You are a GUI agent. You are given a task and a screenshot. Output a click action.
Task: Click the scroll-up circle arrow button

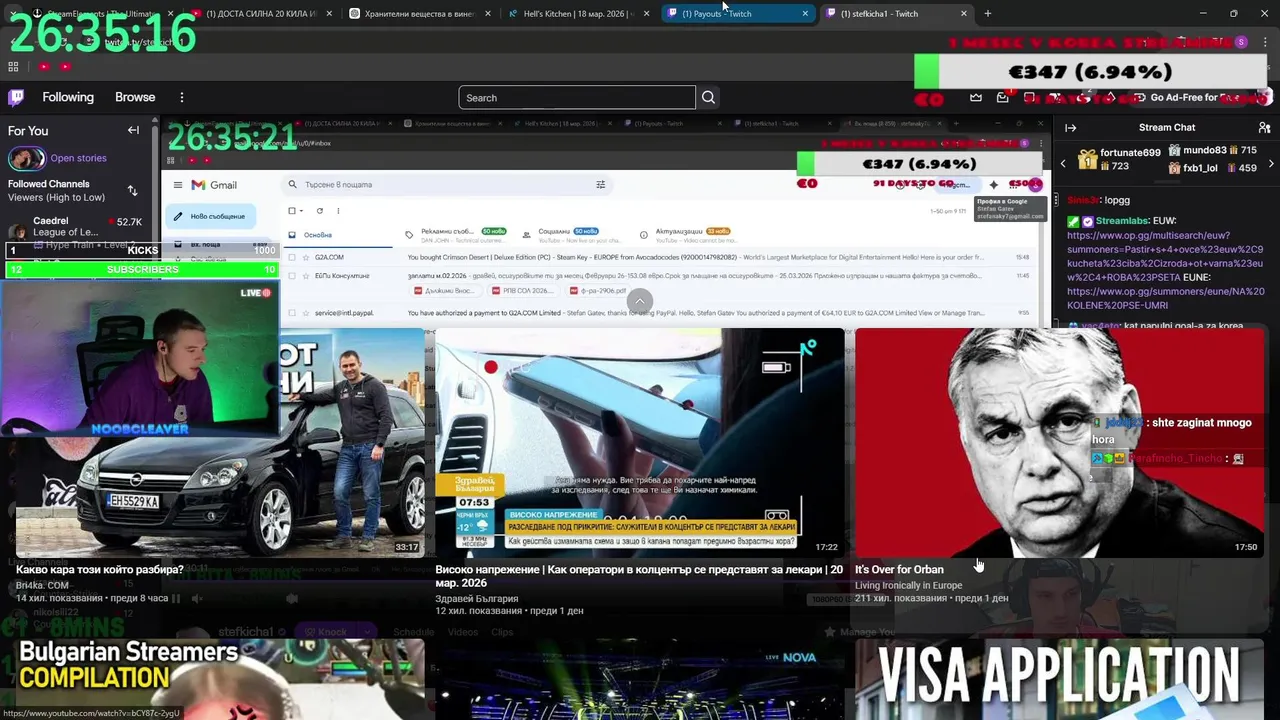pos(640,301)
